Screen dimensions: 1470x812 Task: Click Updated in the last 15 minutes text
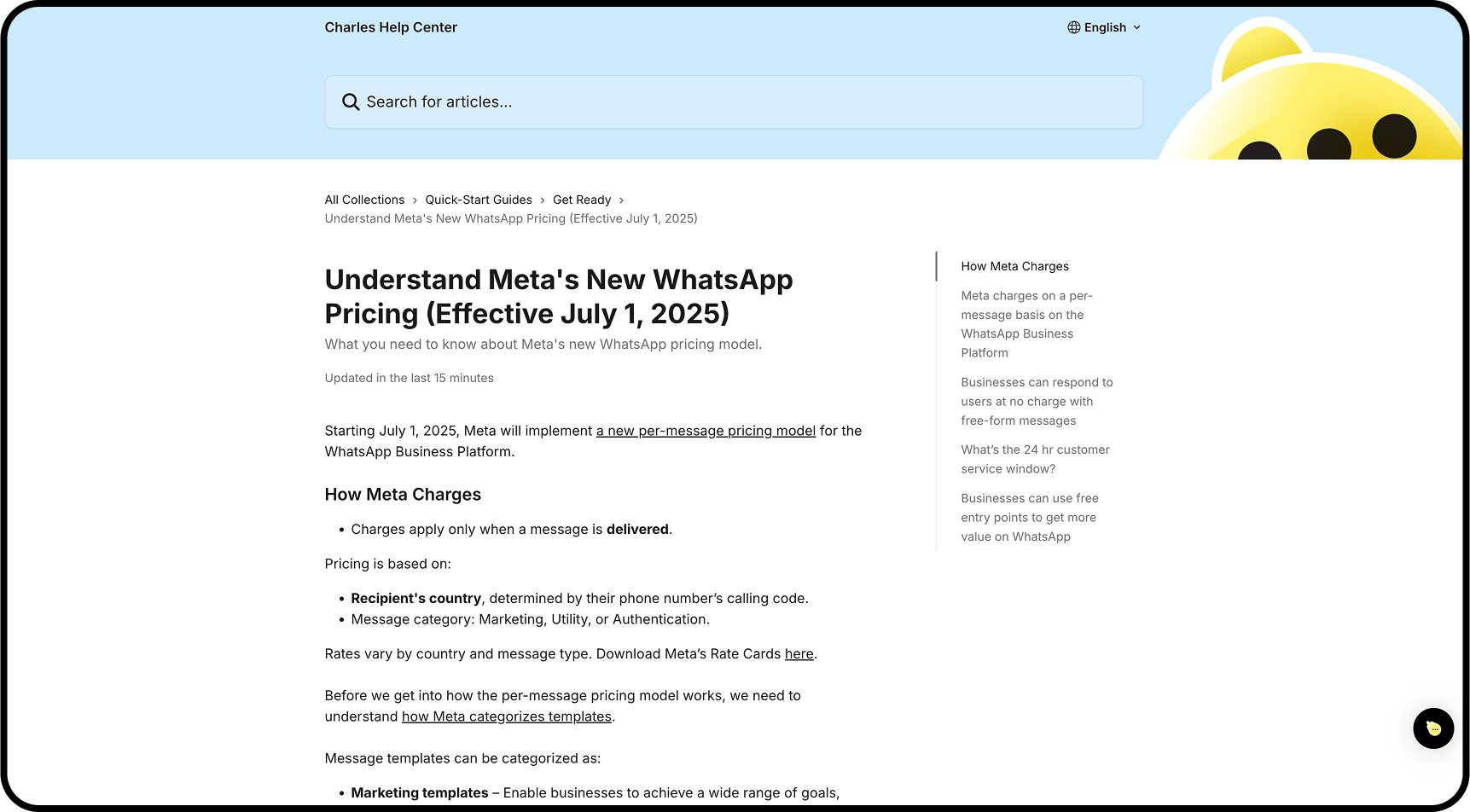click(x=409, y=378)
